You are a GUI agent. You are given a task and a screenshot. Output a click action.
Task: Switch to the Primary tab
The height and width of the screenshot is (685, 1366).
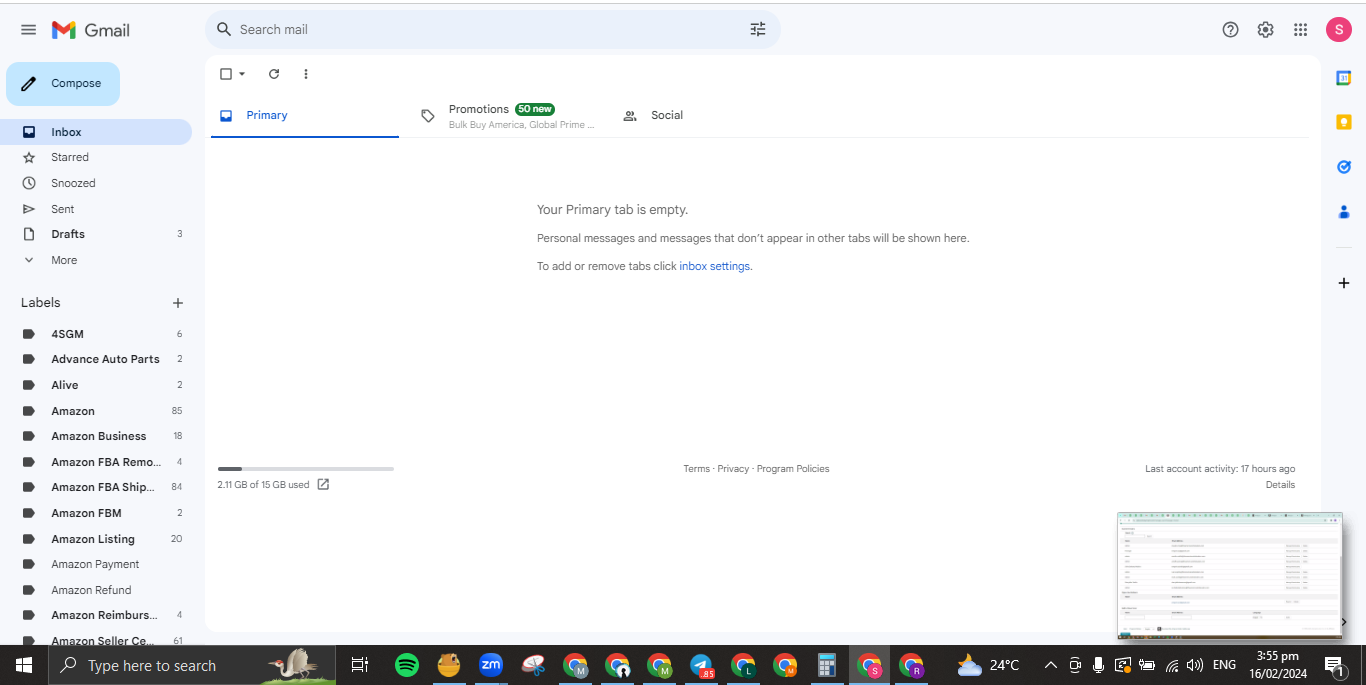pyautogui.click(x=305, y=116)
